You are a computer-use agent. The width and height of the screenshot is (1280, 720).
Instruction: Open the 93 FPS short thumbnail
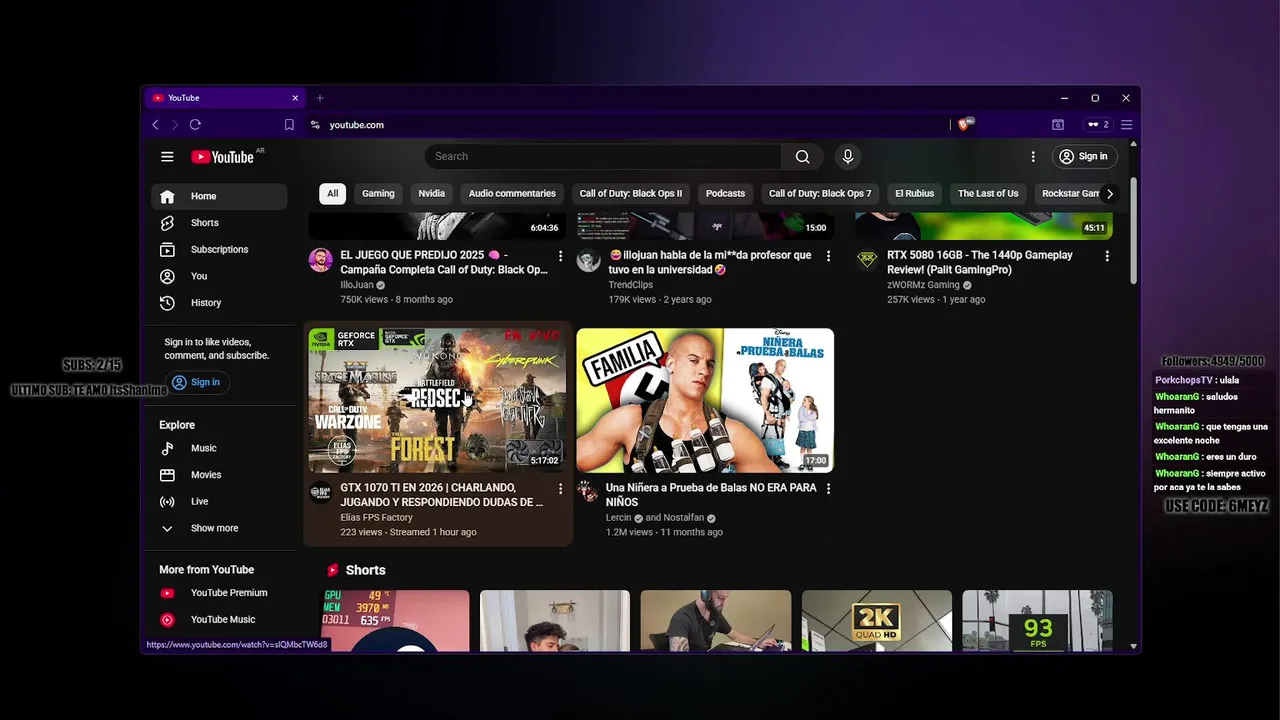[x=1037, y=621]
